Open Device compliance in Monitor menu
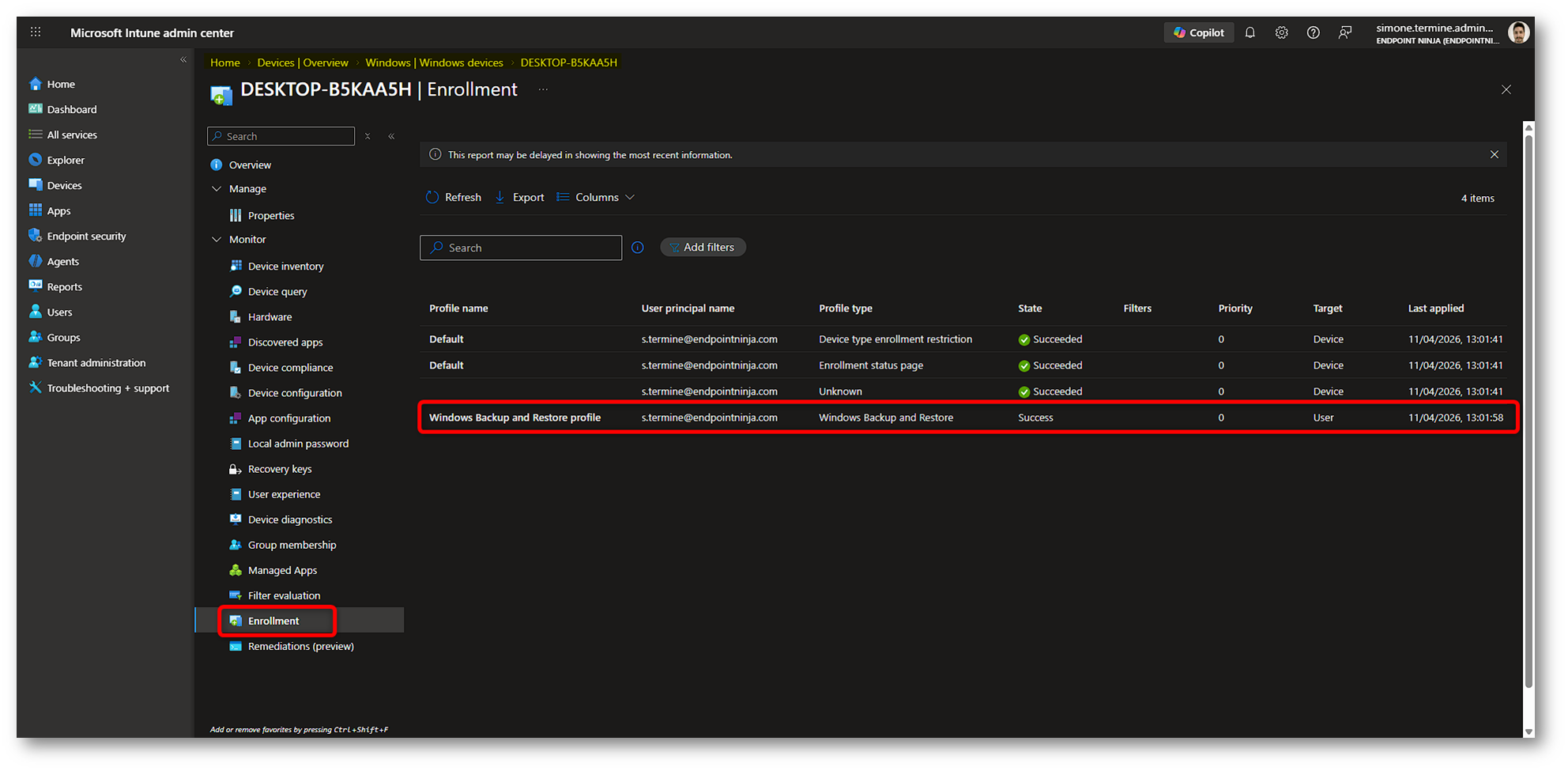 point(290,368)
